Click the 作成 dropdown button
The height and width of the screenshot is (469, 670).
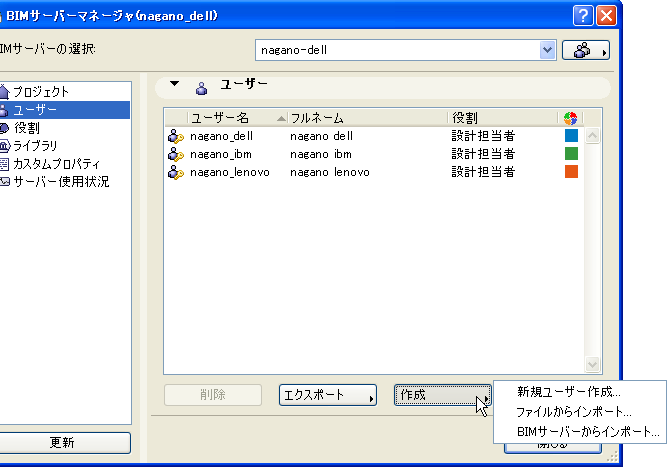click(x=443, y=395)
